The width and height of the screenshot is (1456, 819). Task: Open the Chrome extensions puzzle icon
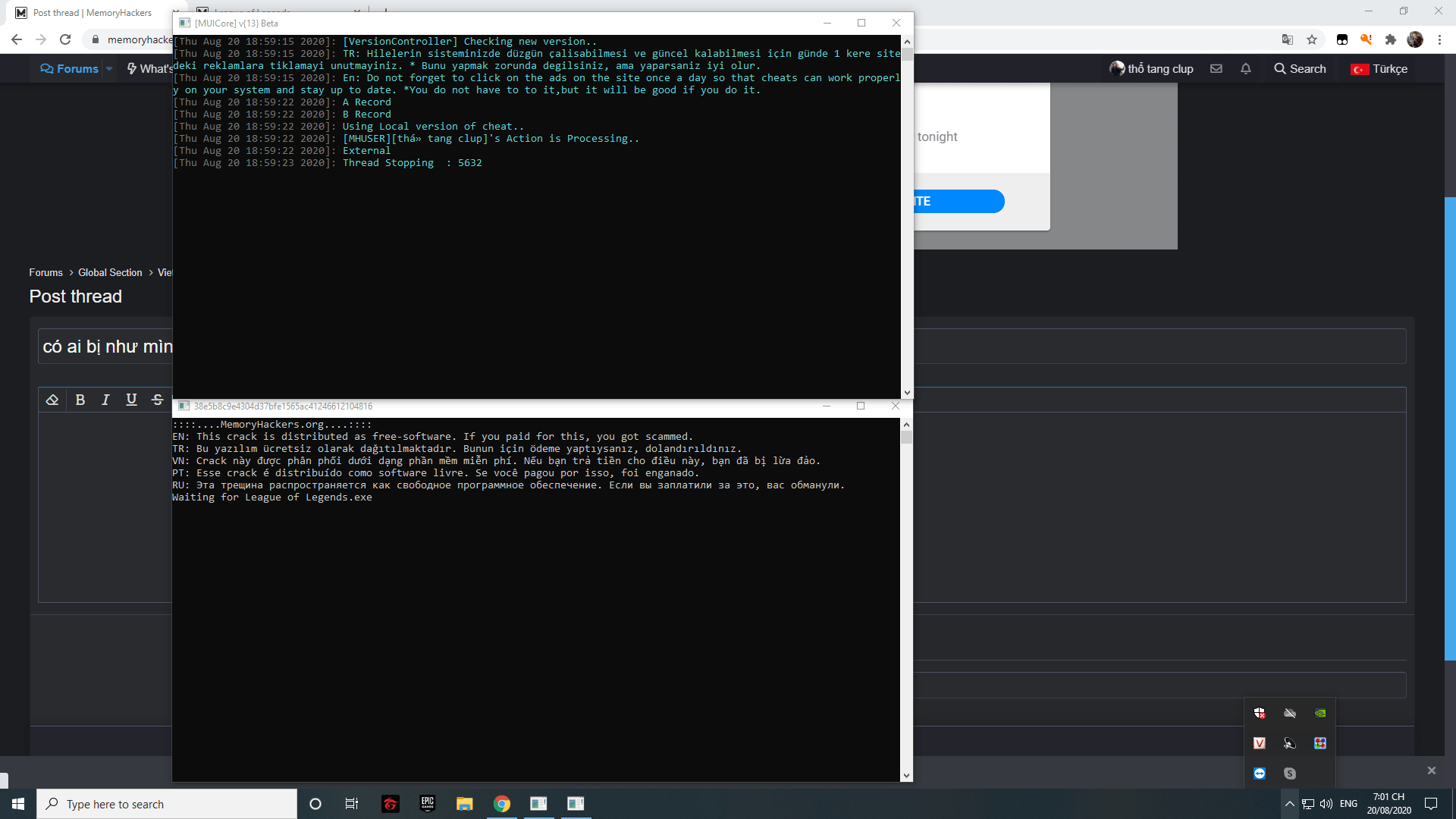[1391, 39]
